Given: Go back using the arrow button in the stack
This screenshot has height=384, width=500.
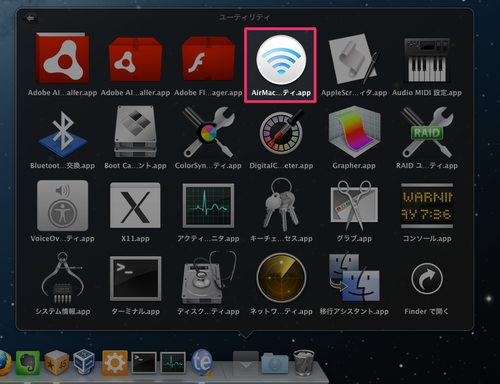Looking at the screenshot, I should (x=30, y=18).
